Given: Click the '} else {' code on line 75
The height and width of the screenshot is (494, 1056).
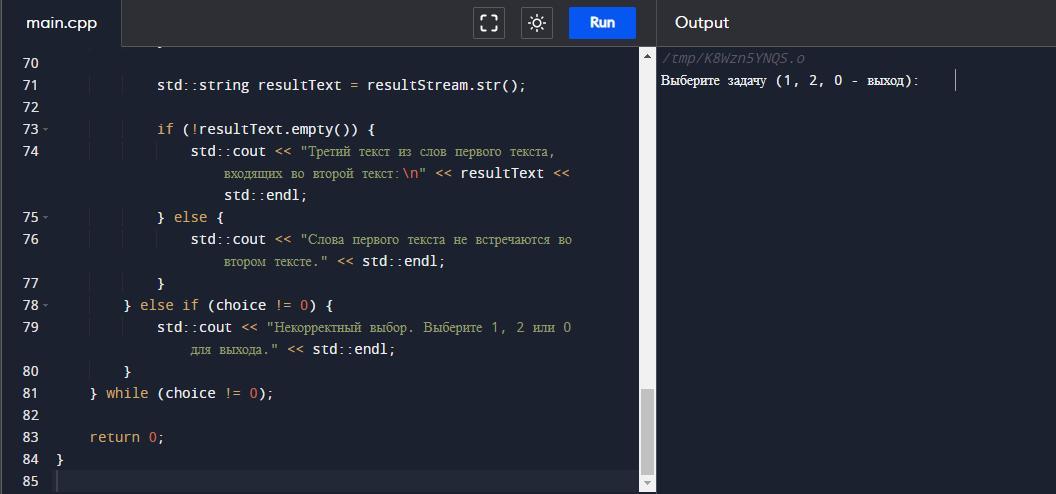Looking at the screenshot, I should point(190,218).
